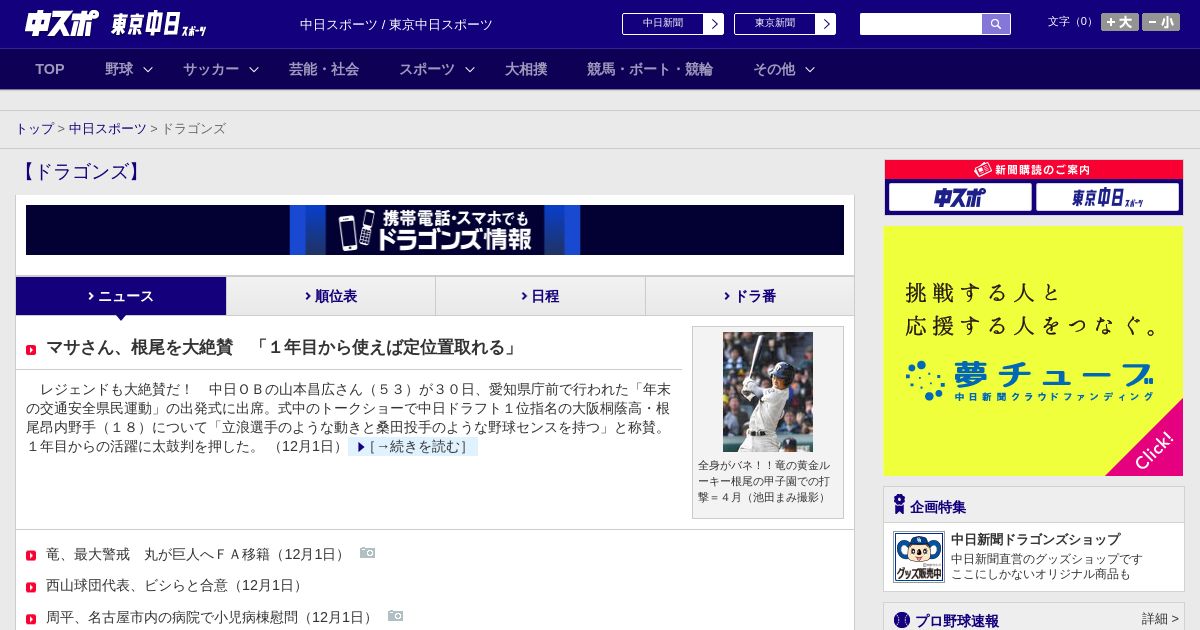1200x630 pixels.
Task: Open article 周平、名古屋市内の病院で小児病棟慰問
Action: point(211,617)
